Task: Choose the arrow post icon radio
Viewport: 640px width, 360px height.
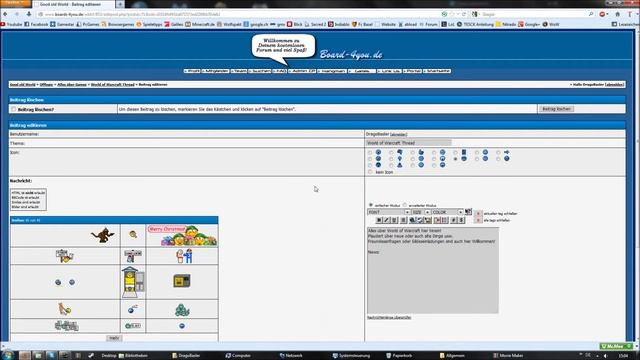Action: (498, 153)
